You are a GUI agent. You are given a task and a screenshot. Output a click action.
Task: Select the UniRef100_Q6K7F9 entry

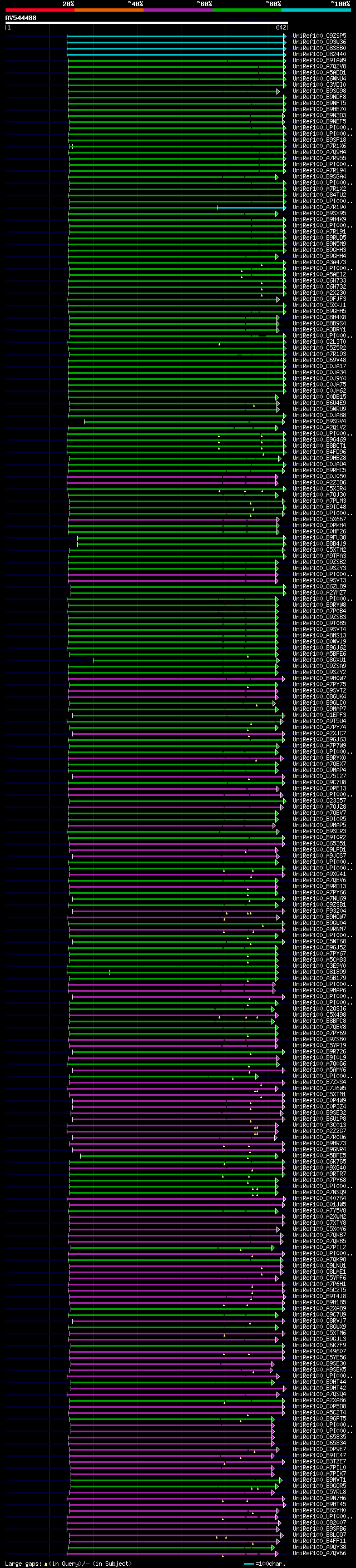click(319, 1345)
